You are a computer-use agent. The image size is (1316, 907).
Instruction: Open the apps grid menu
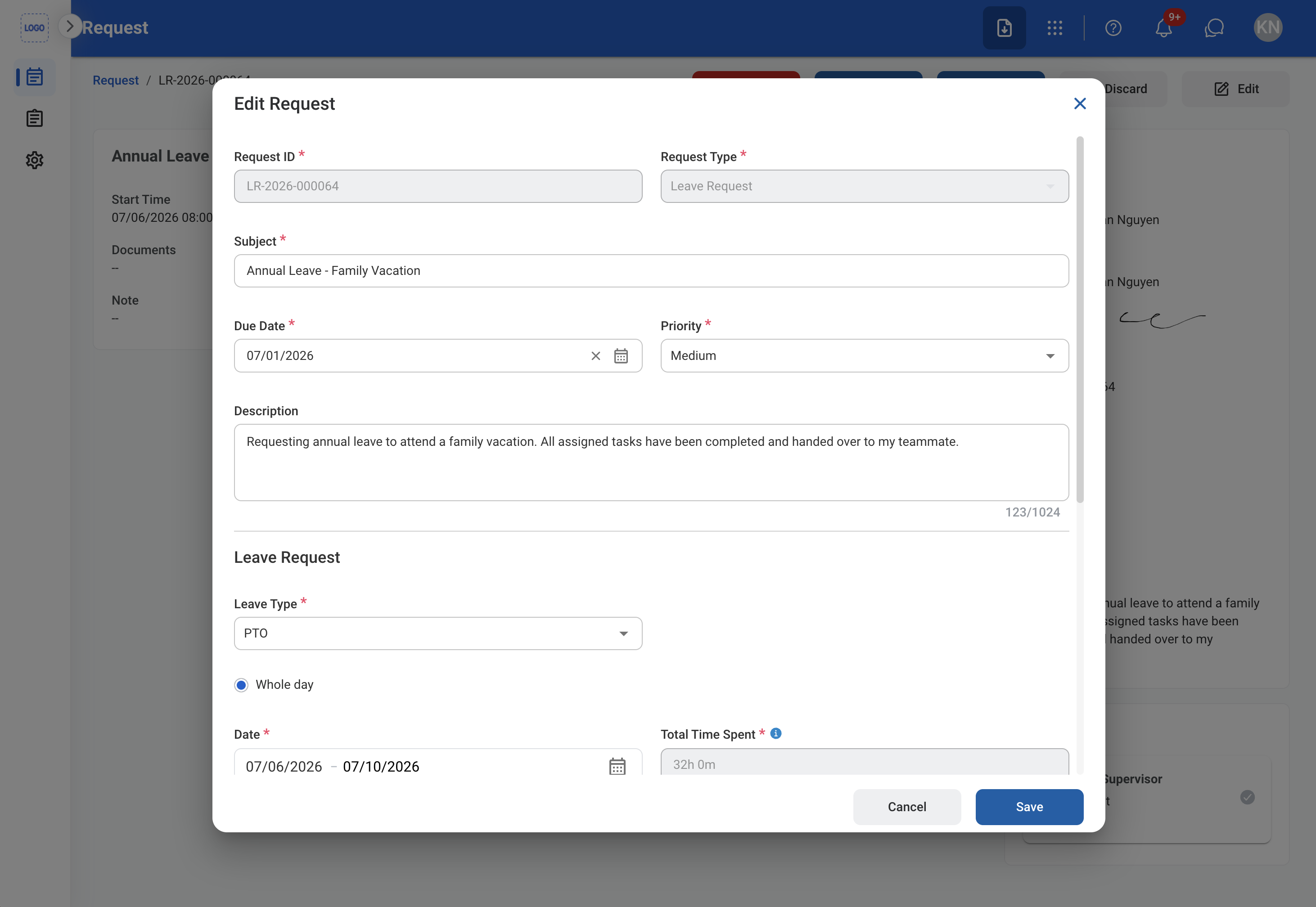coord(1055,27)
